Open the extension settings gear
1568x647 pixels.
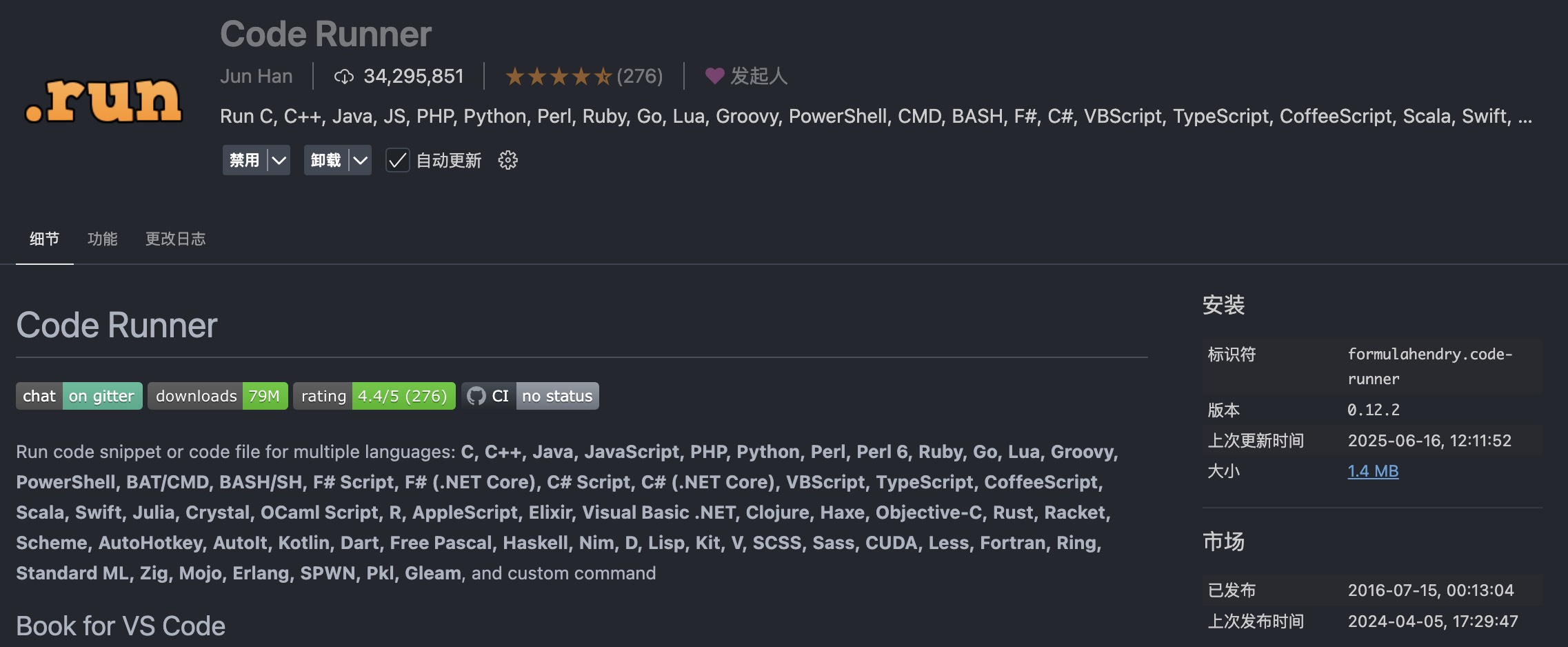pos(508,161)
